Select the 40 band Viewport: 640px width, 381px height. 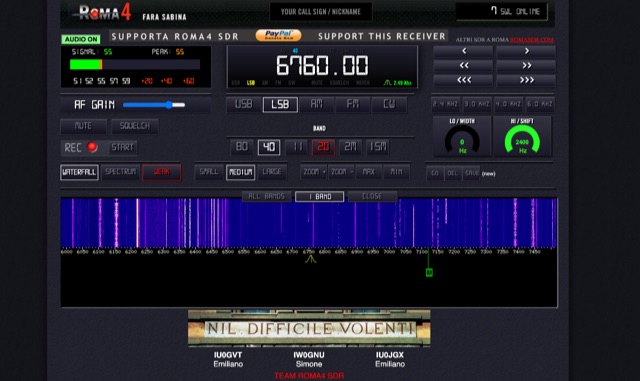pyautogui.click(x=269, y=147)
